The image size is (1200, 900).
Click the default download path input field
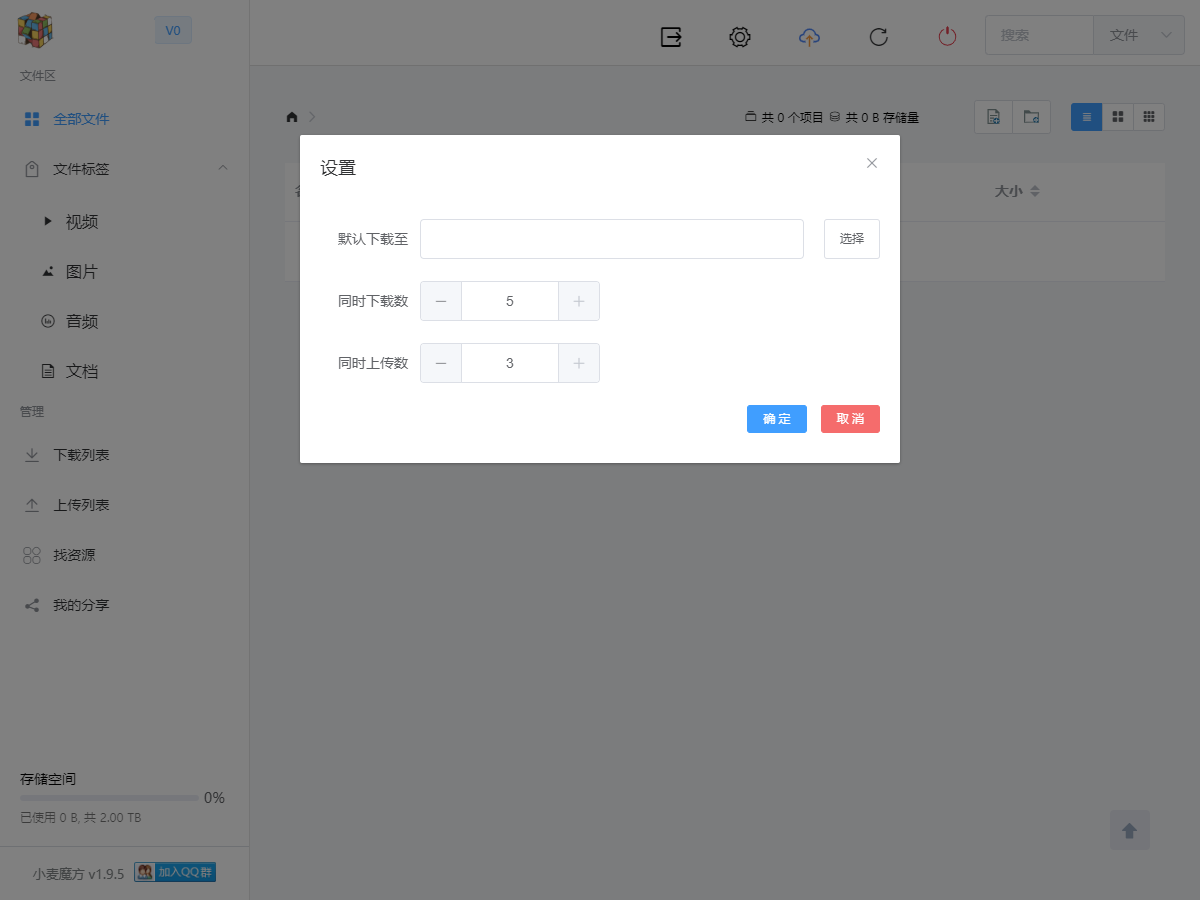coord(611,238)
